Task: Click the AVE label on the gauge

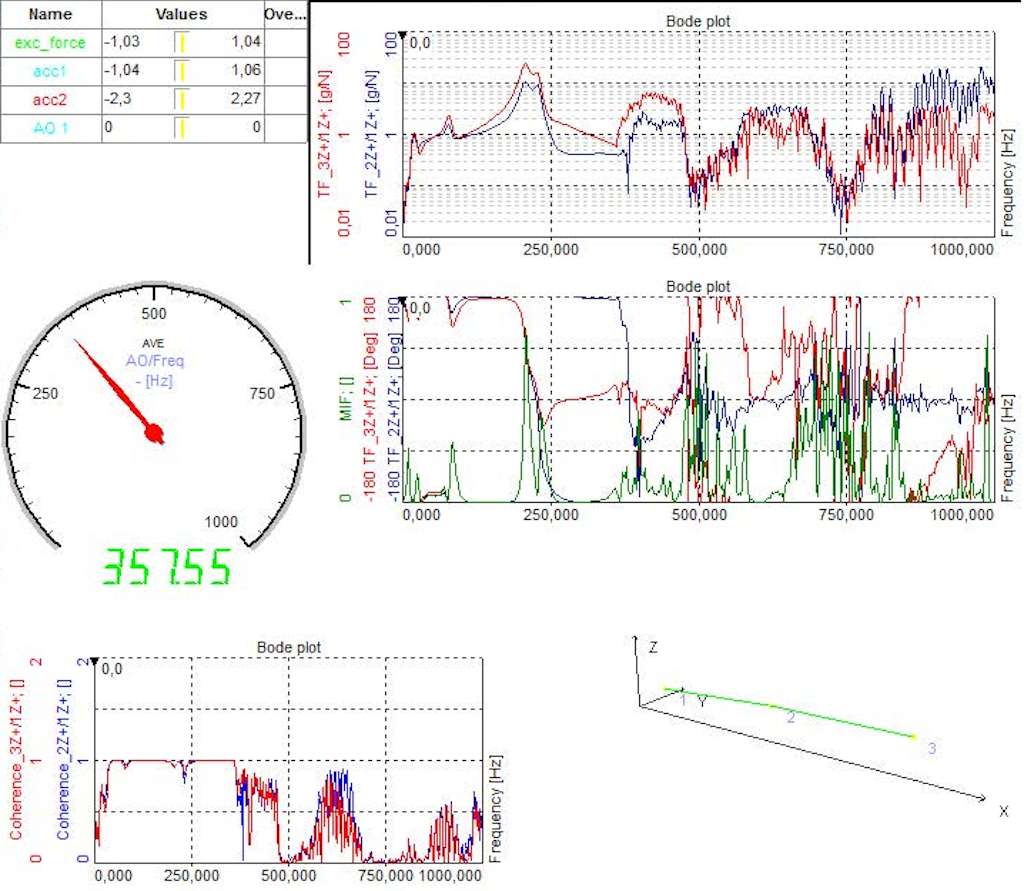Action: click(153, 343)
